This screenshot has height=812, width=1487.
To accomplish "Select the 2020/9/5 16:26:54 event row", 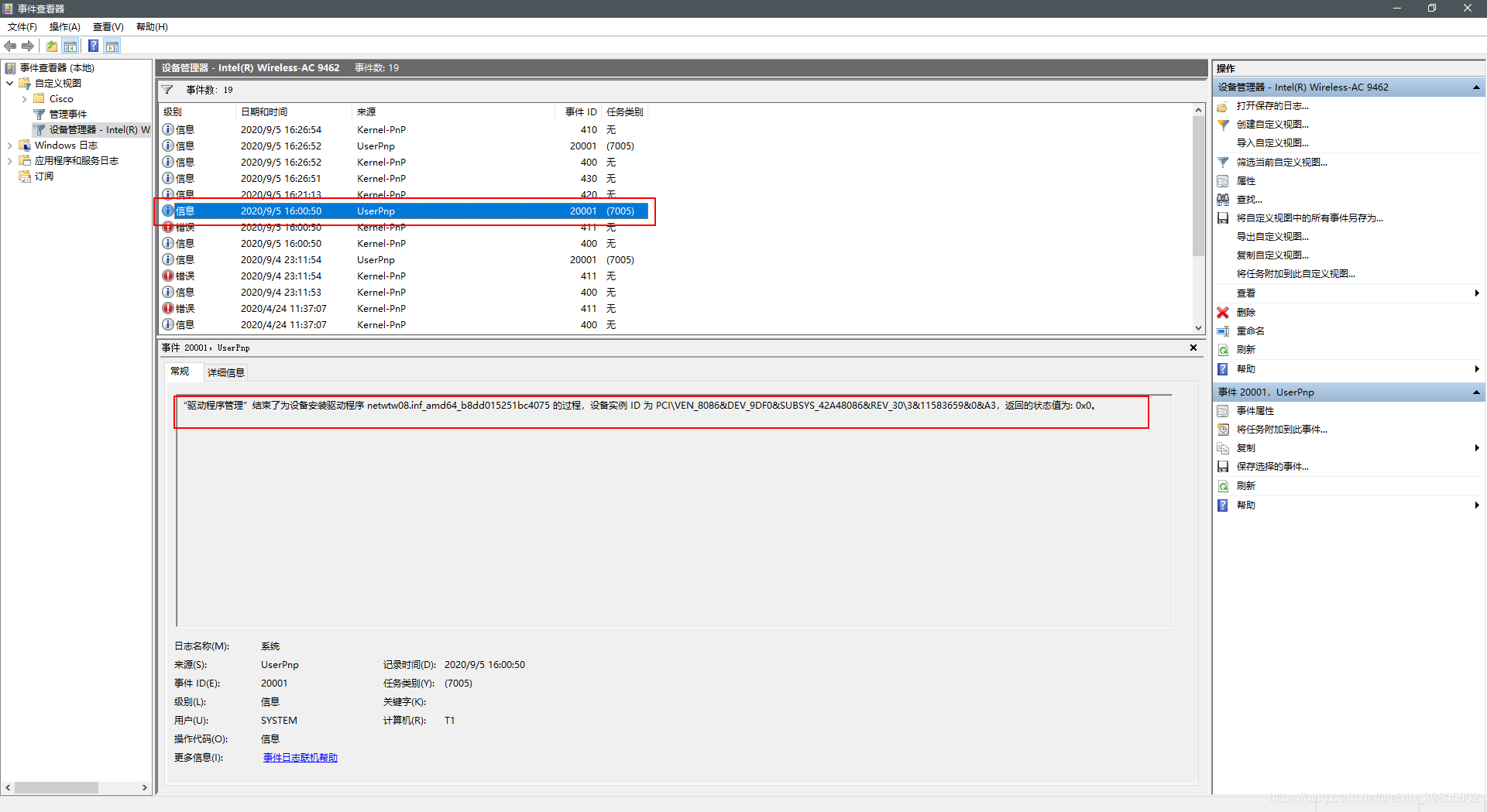I will pos(404,130).
